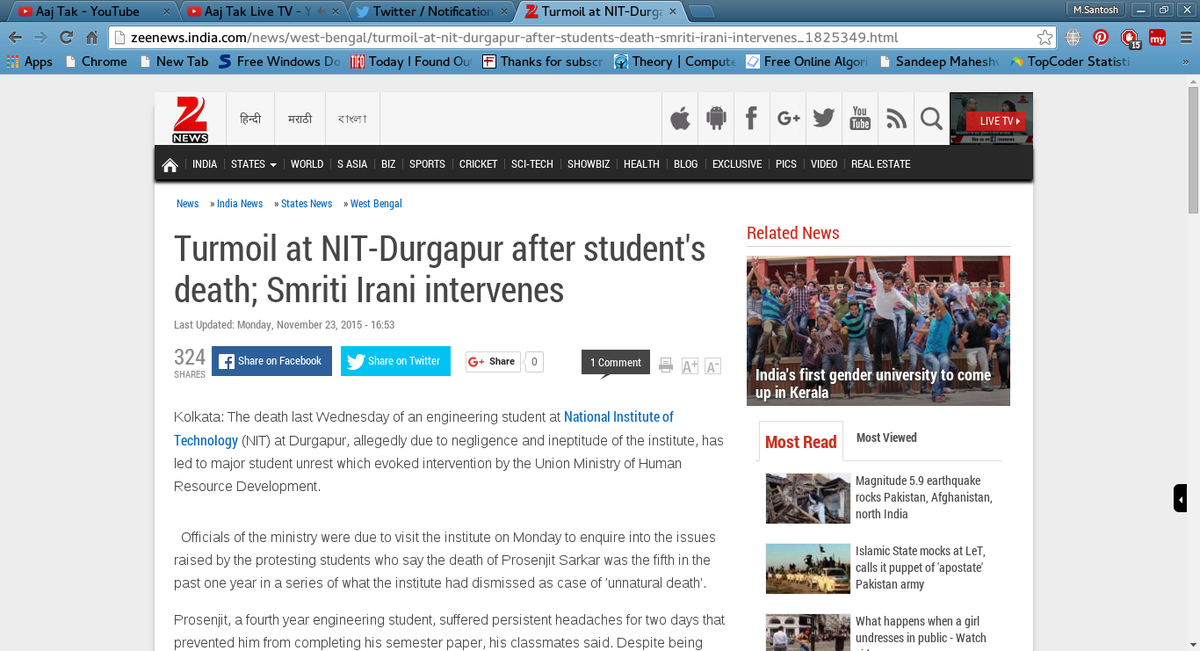
Task: Go back to previous page
Action: (14, 37)
